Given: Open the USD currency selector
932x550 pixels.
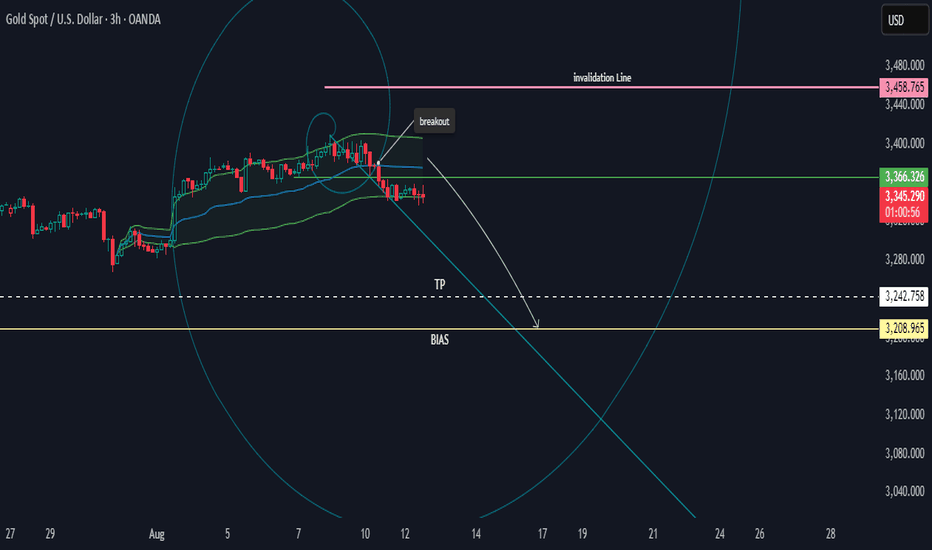Looking at the screenshot, I should [904, 20].
